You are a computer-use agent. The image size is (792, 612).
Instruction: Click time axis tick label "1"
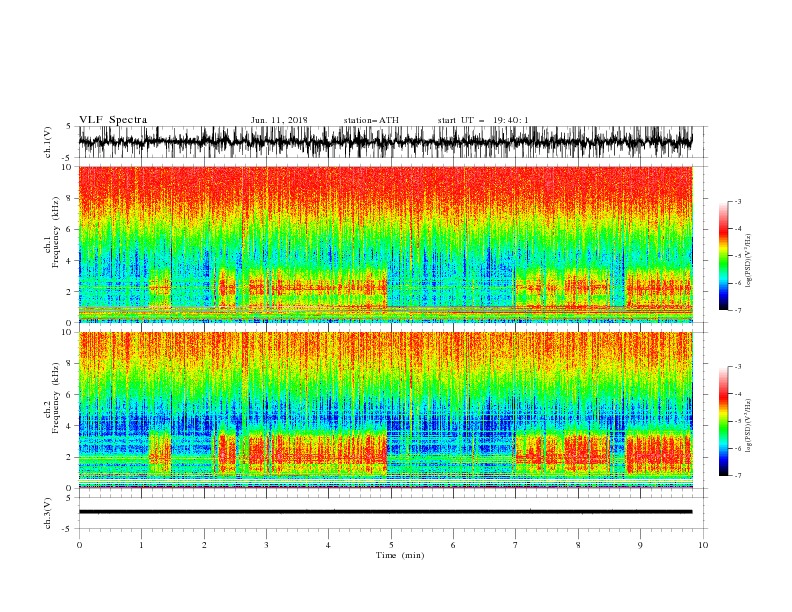click(141, 545)
